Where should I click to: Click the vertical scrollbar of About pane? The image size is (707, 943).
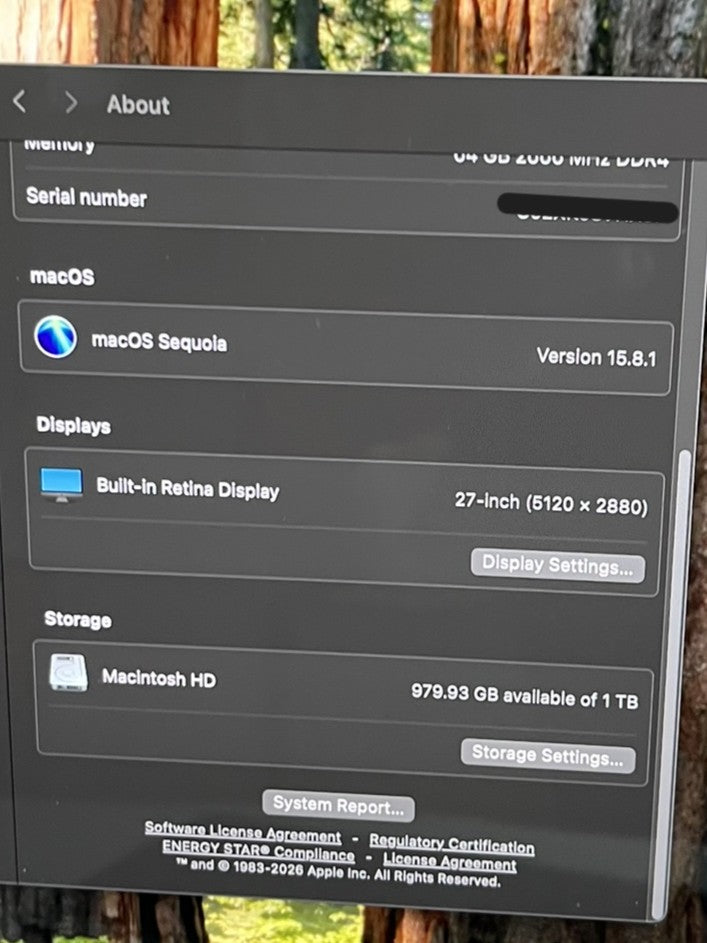tap(672, 683)
